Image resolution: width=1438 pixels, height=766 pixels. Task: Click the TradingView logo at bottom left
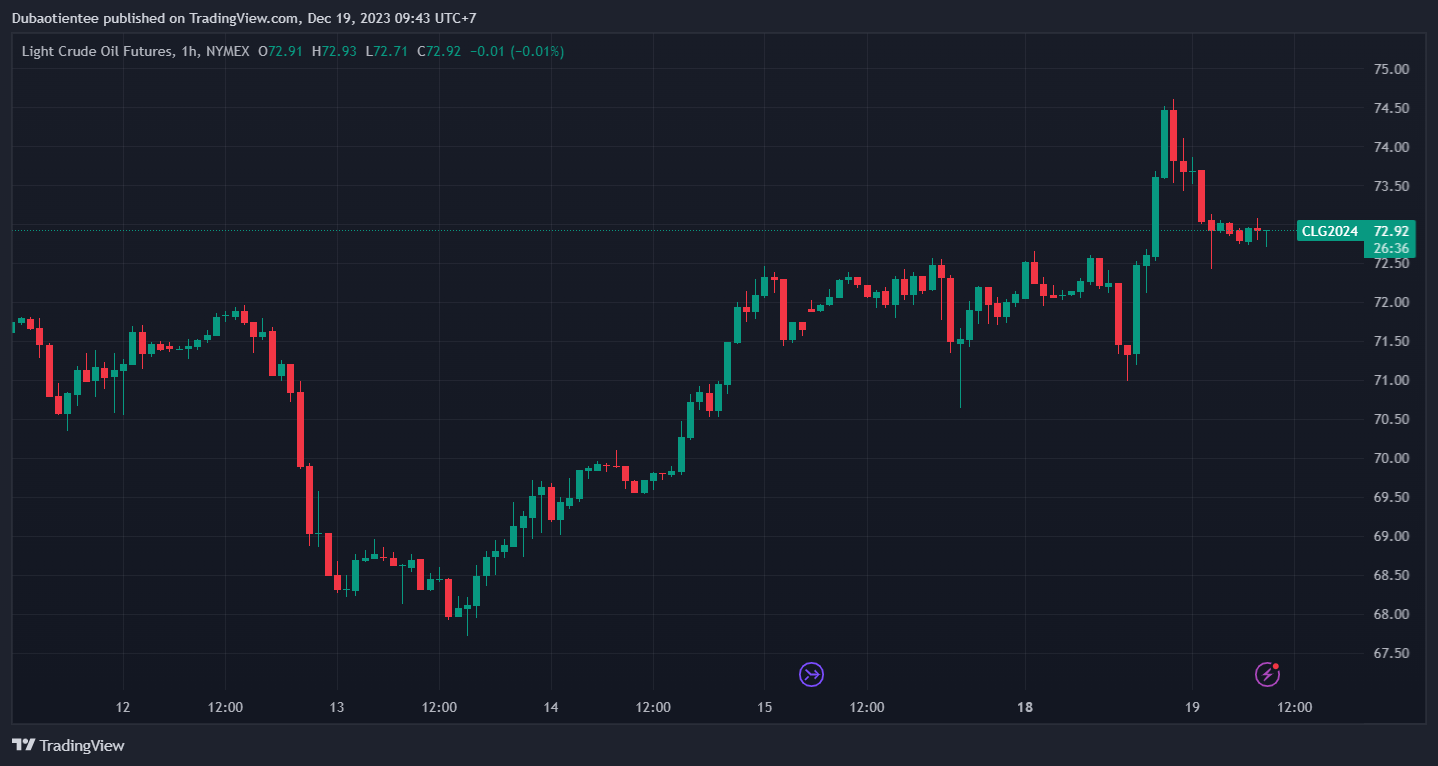[x=68, y=745]
